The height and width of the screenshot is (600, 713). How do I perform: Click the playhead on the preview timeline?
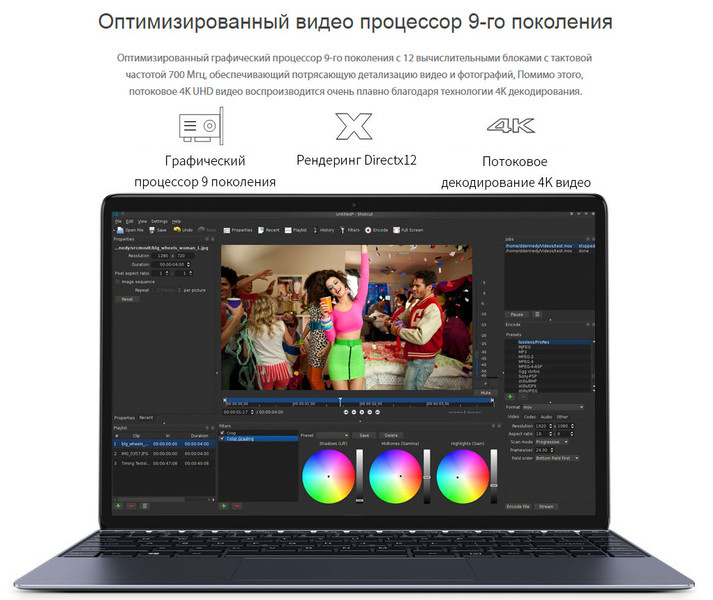(340, 402)
